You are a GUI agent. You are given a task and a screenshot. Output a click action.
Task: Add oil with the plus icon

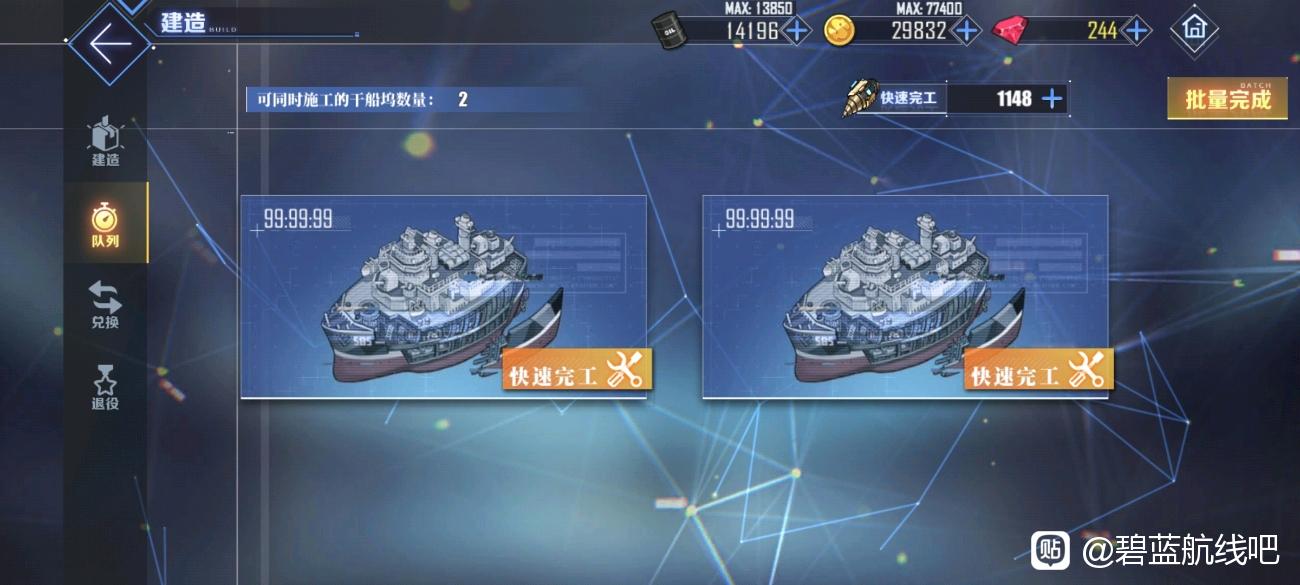click(796, 31)
